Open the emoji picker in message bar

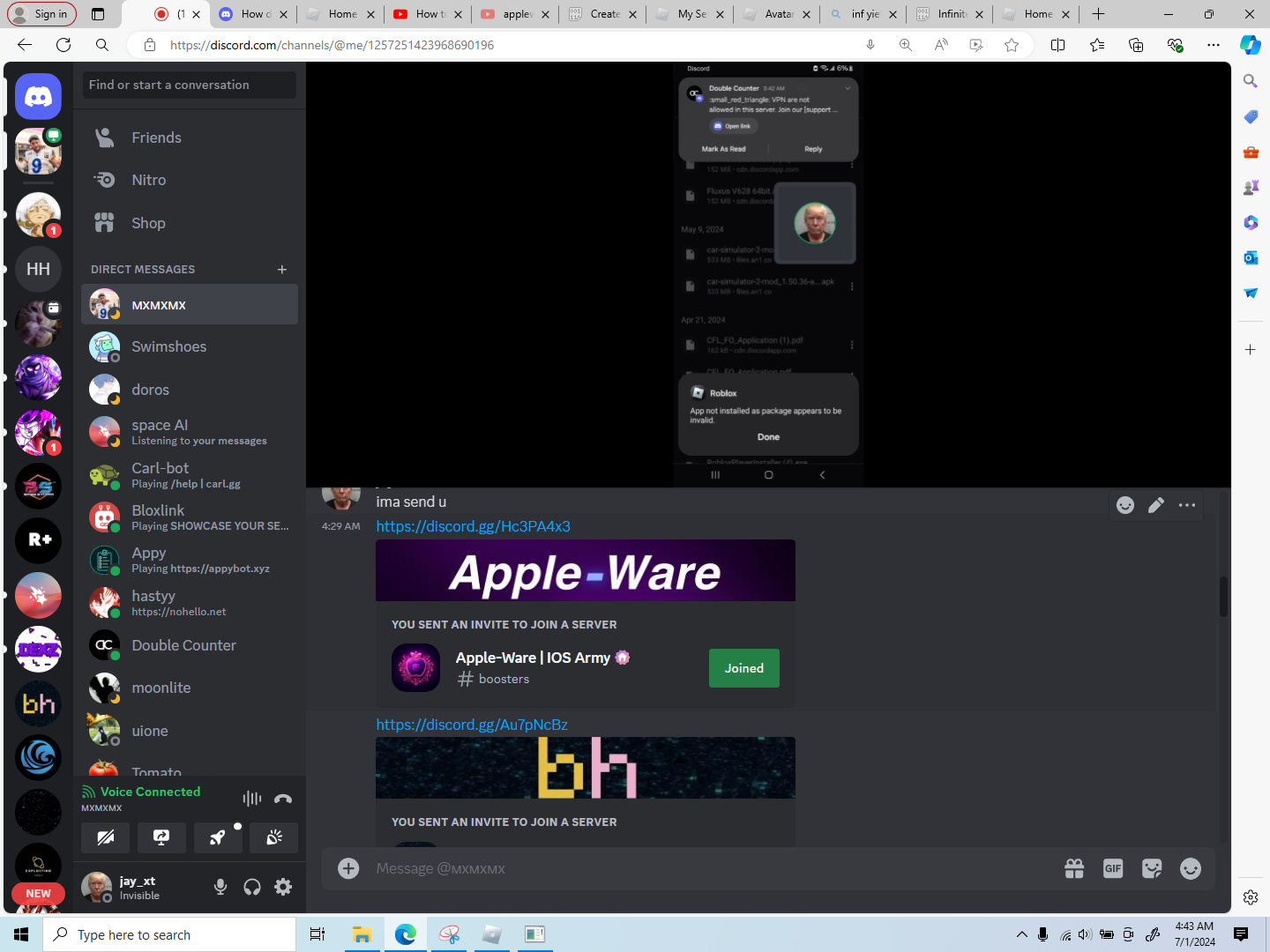pos(1191,868)
